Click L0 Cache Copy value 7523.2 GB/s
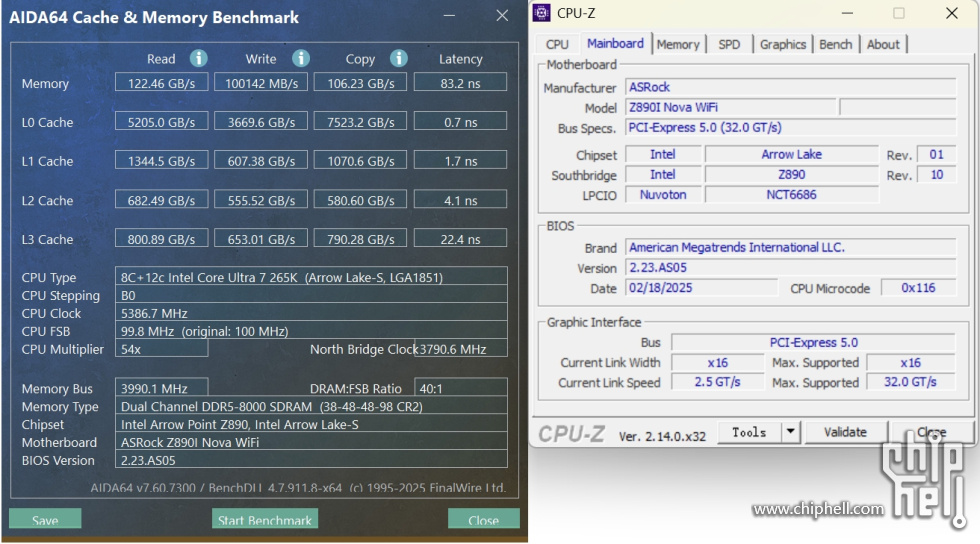The height and width of the screenshot is (544, 980). coord(361,122)
